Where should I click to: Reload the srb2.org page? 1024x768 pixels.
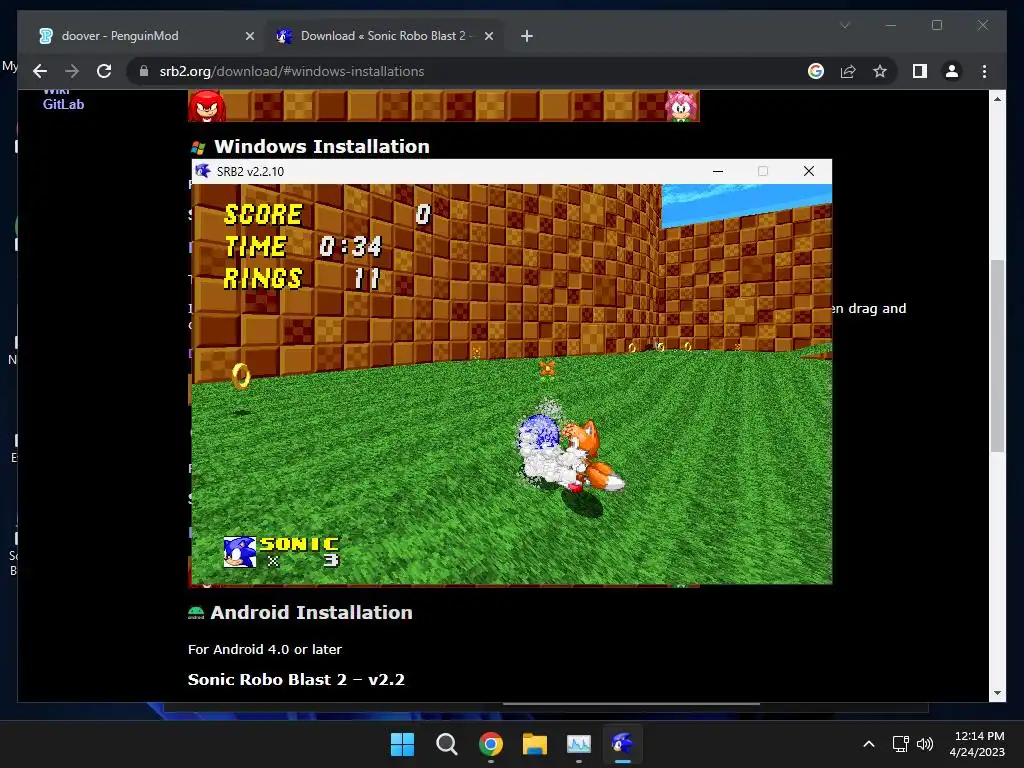click(104, 71)
